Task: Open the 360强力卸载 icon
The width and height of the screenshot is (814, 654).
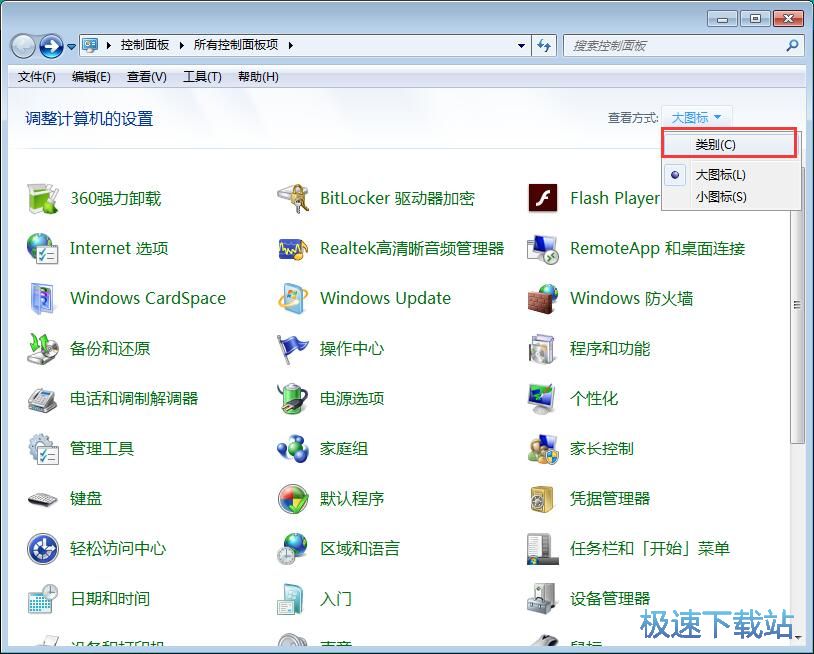Action: tap(43, 198)
